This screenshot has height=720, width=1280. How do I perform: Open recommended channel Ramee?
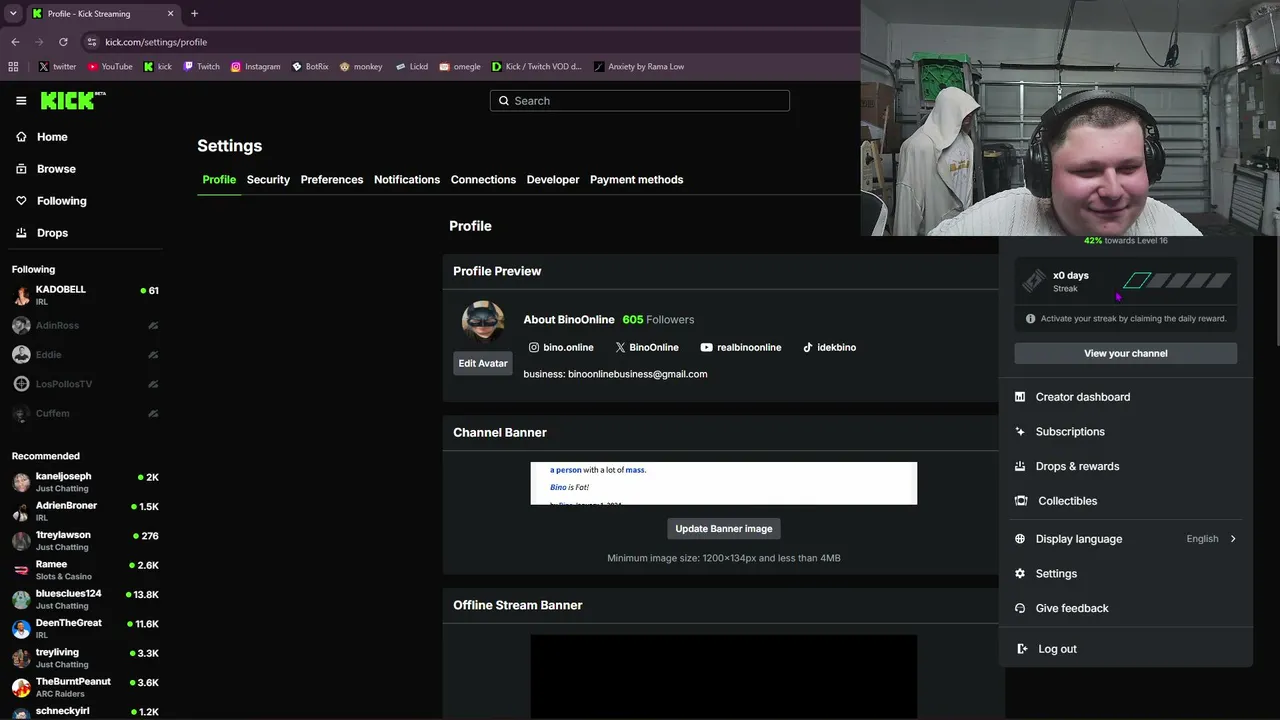85,570
